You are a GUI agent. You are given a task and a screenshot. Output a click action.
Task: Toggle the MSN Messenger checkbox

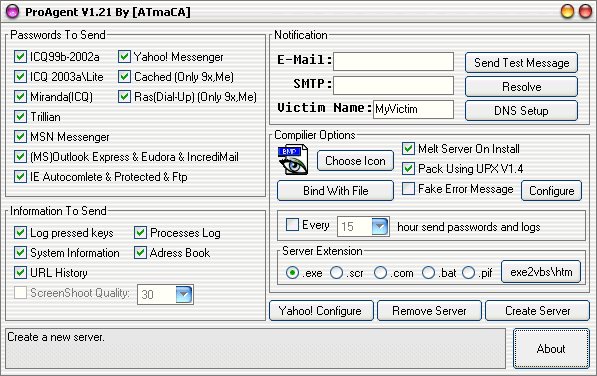coord(20,136)
